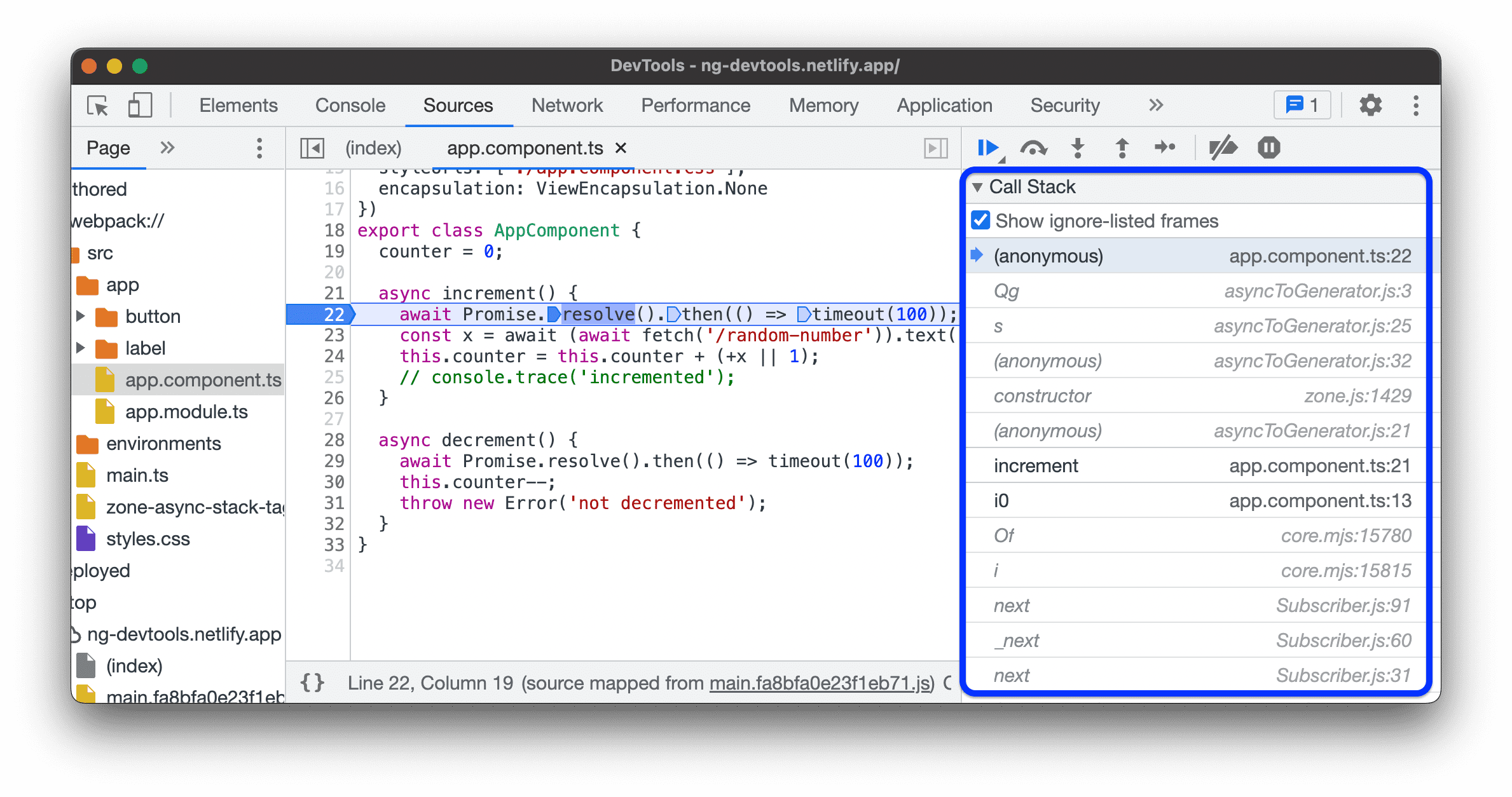Image resolution: width=1512 pixels, height=797 pixels.
Task: Expand the Call Stack panel
Action: (983, 188)
